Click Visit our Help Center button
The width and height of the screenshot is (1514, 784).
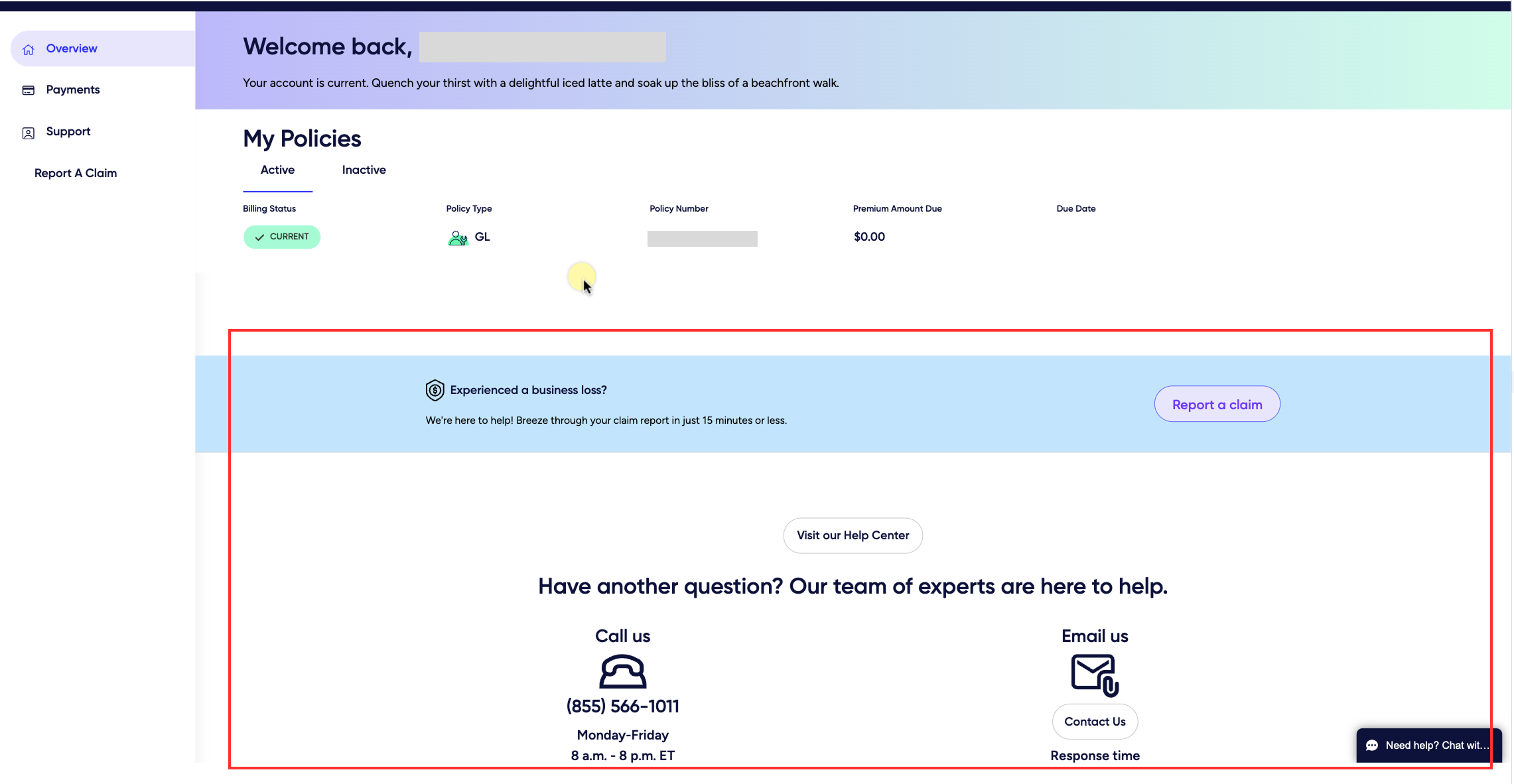(x=853, y=535)
